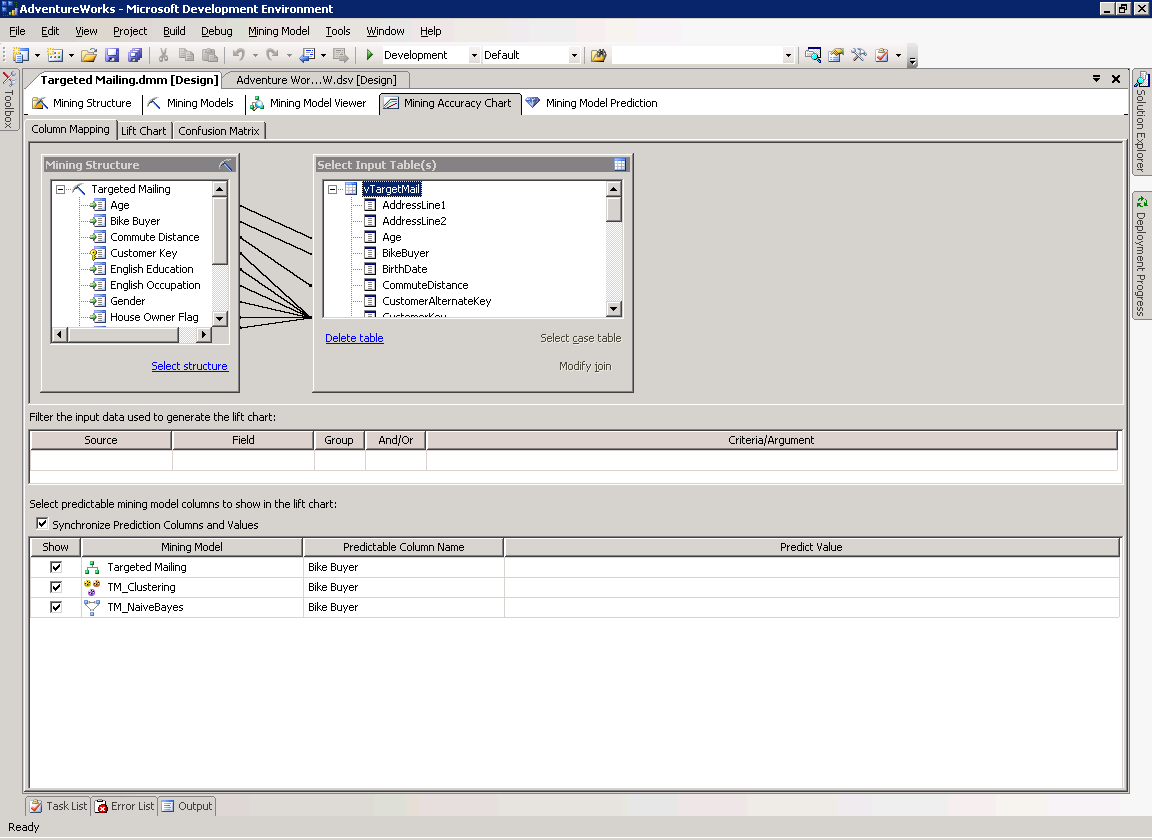Viewport: 1152px width, 840px height.
Task: Click the Redo arrow icon
Action: [x=273, y=55]
